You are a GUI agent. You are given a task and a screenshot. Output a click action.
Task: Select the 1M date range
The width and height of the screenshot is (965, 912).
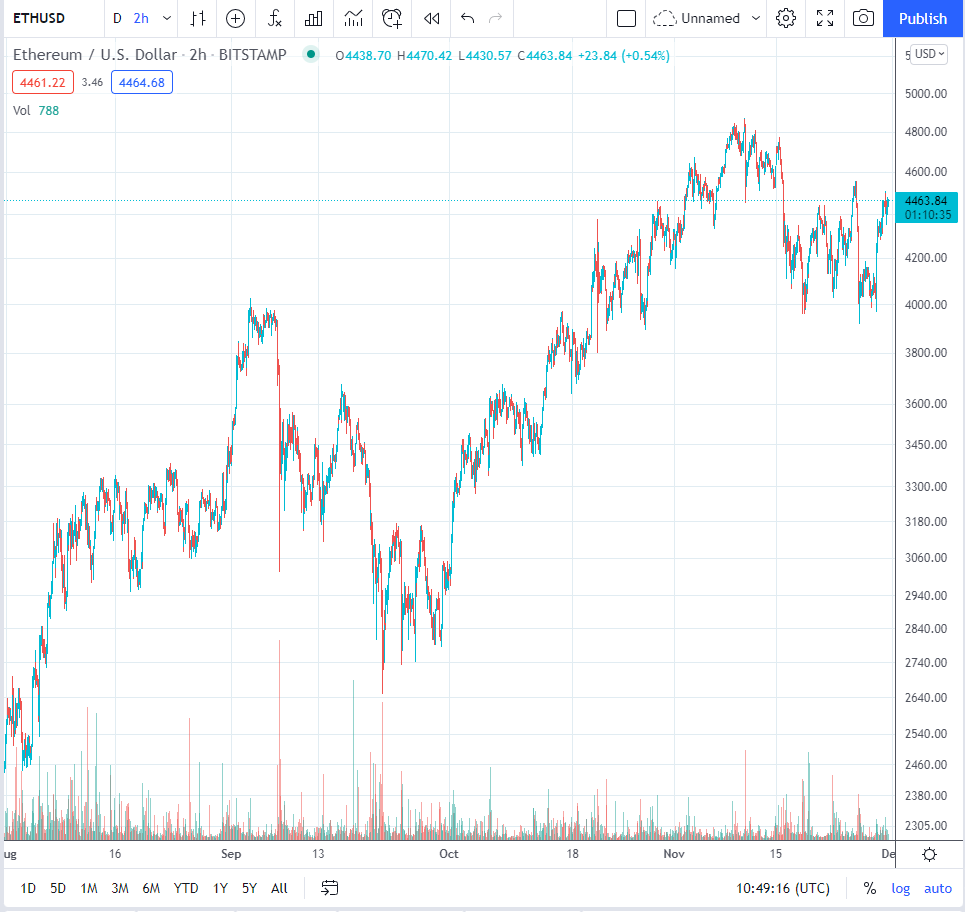pyautogui.click(x=89, y=888)
